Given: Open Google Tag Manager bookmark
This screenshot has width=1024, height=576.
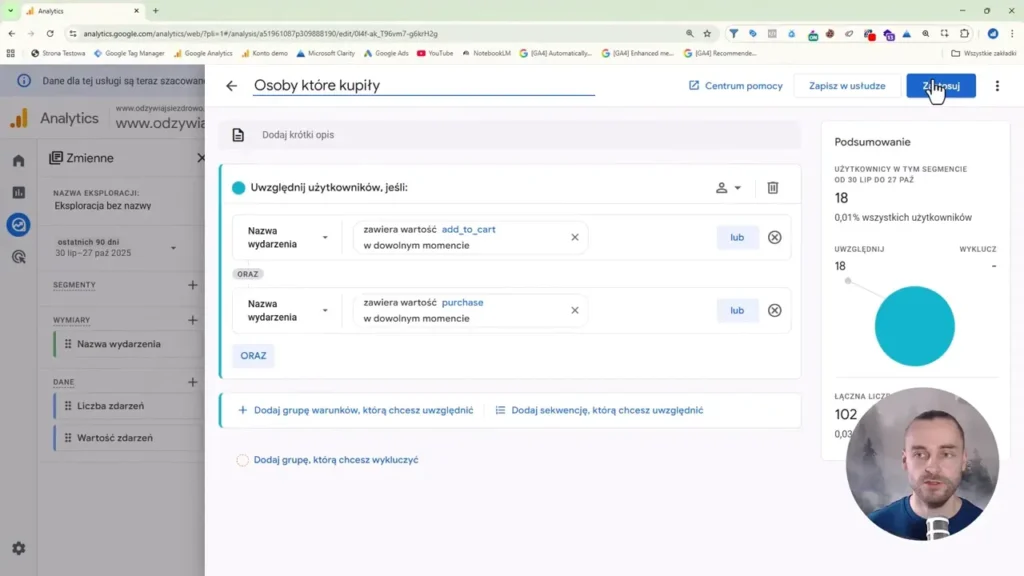Looking at the screenshot, I should coord(129,53).
